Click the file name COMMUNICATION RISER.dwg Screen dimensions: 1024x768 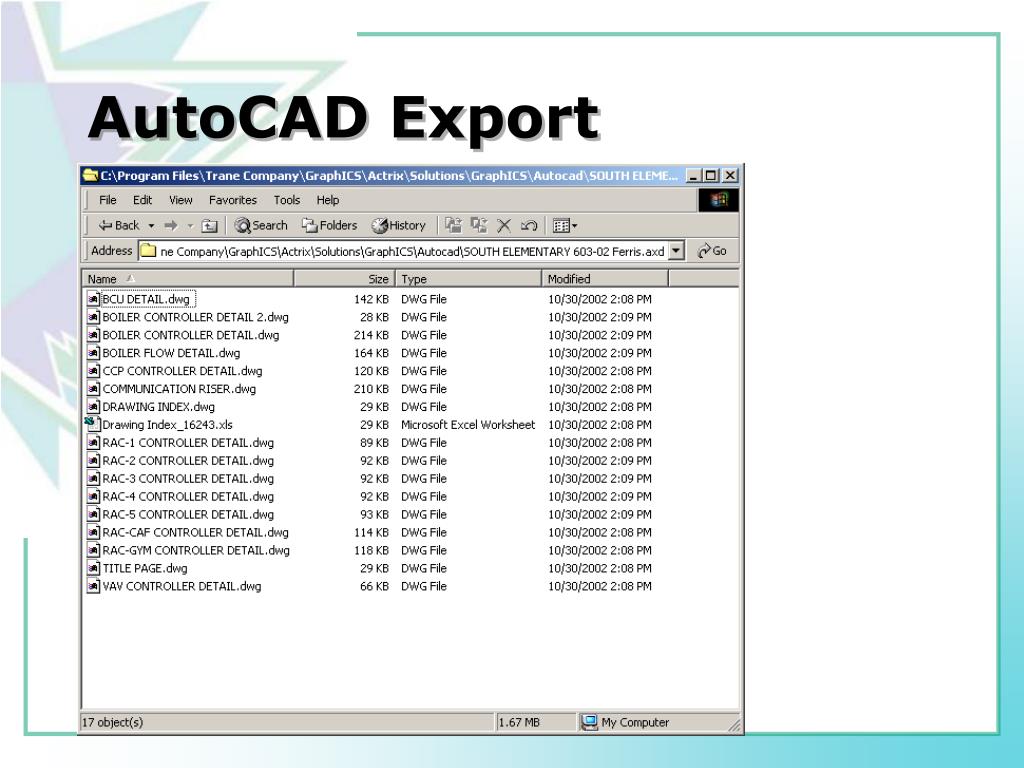179,389
